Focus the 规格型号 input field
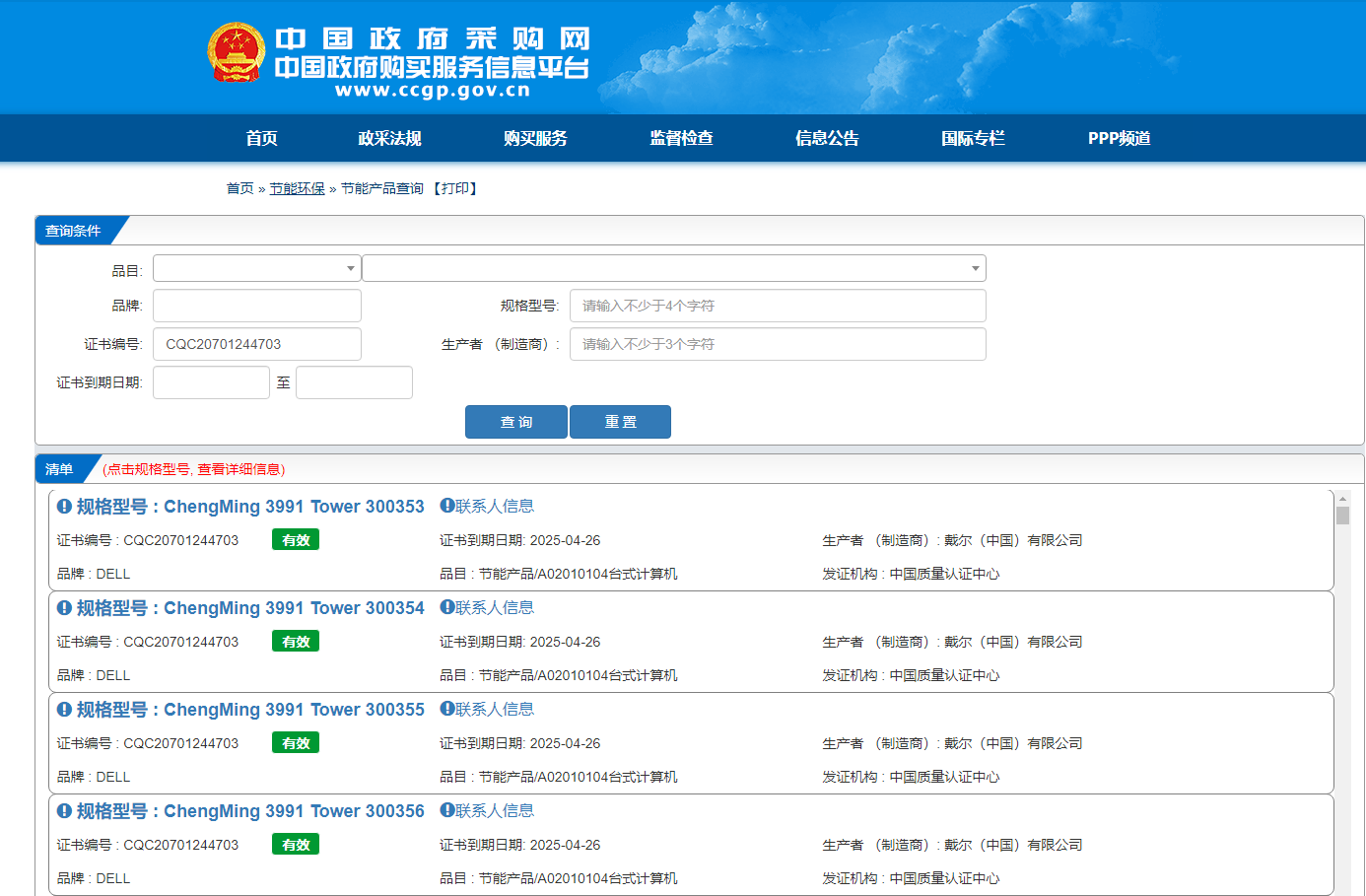 777,306
